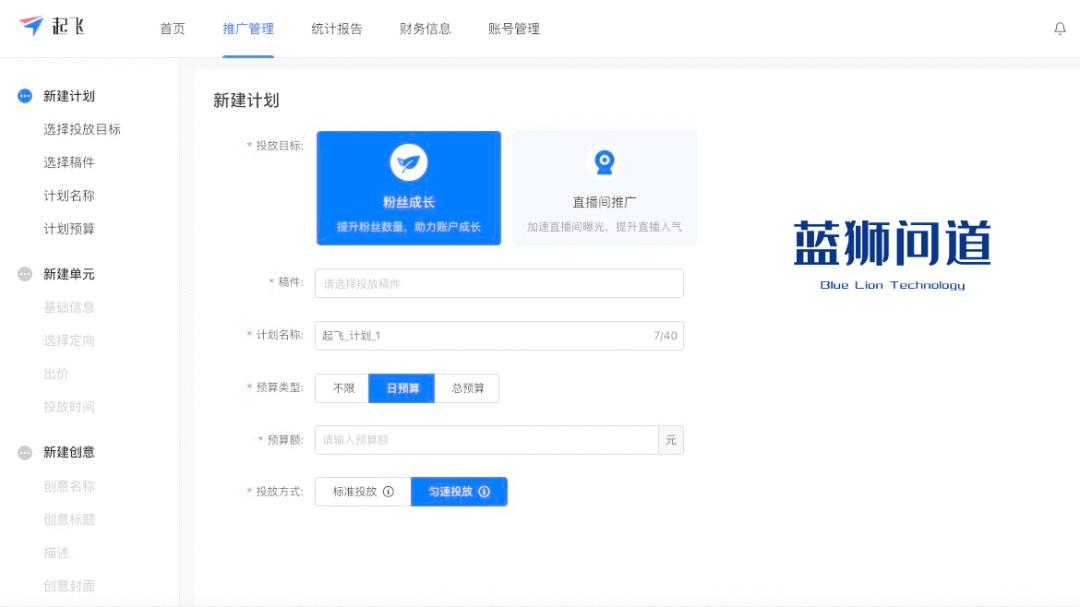This screenshot has height=607, width=1080.
Task: Click the leaf icon on 粉丝成长 card
Action: (408, 160)
